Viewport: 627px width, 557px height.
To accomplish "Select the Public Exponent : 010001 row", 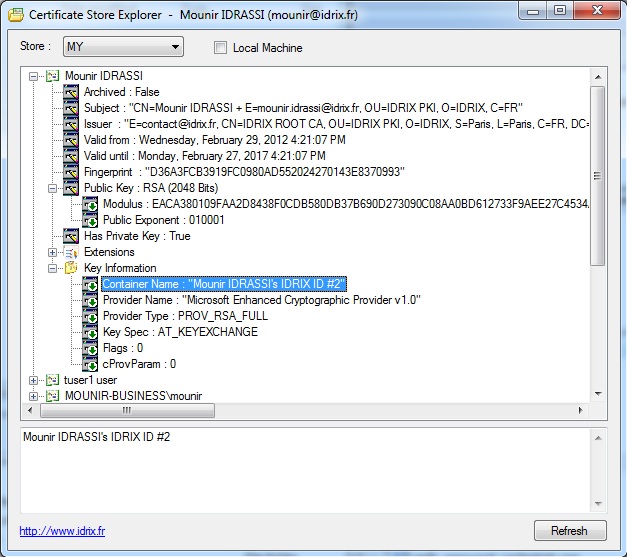I will pos(164,220).
